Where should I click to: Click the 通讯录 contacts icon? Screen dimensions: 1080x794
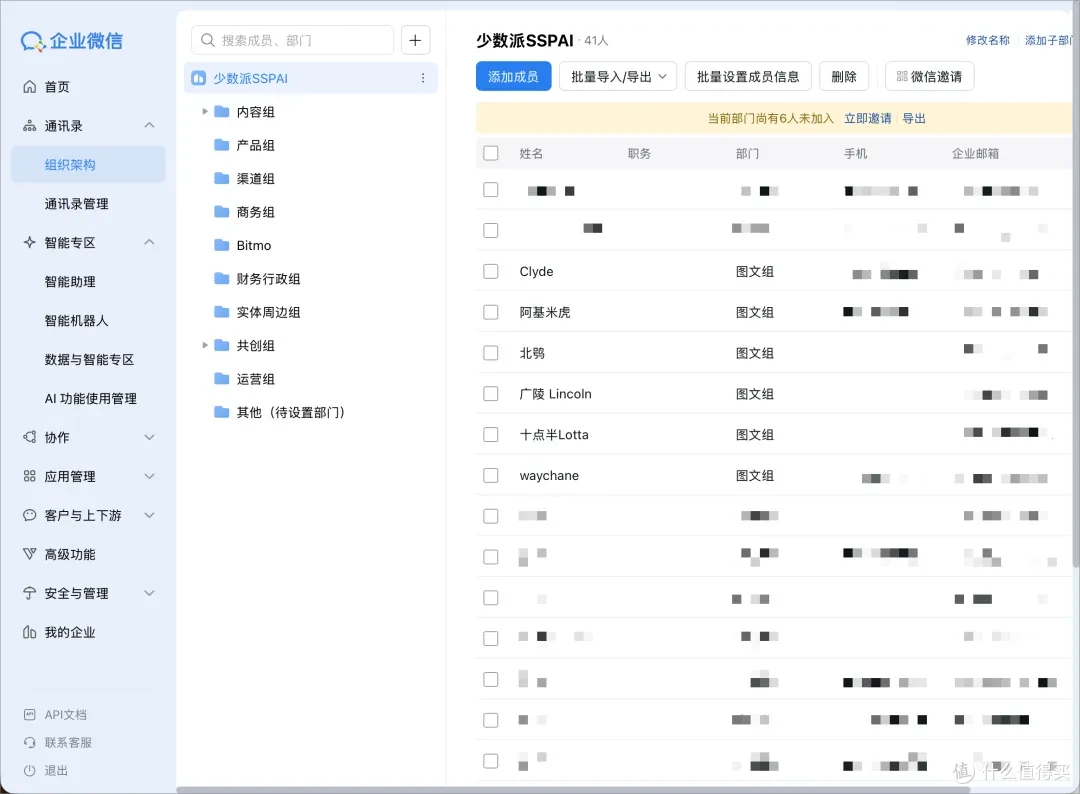pos(30,126)
